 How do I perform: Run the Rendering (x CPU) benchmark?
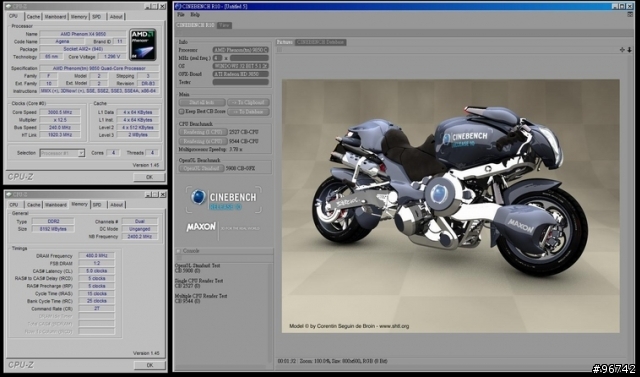pos(202,141)
